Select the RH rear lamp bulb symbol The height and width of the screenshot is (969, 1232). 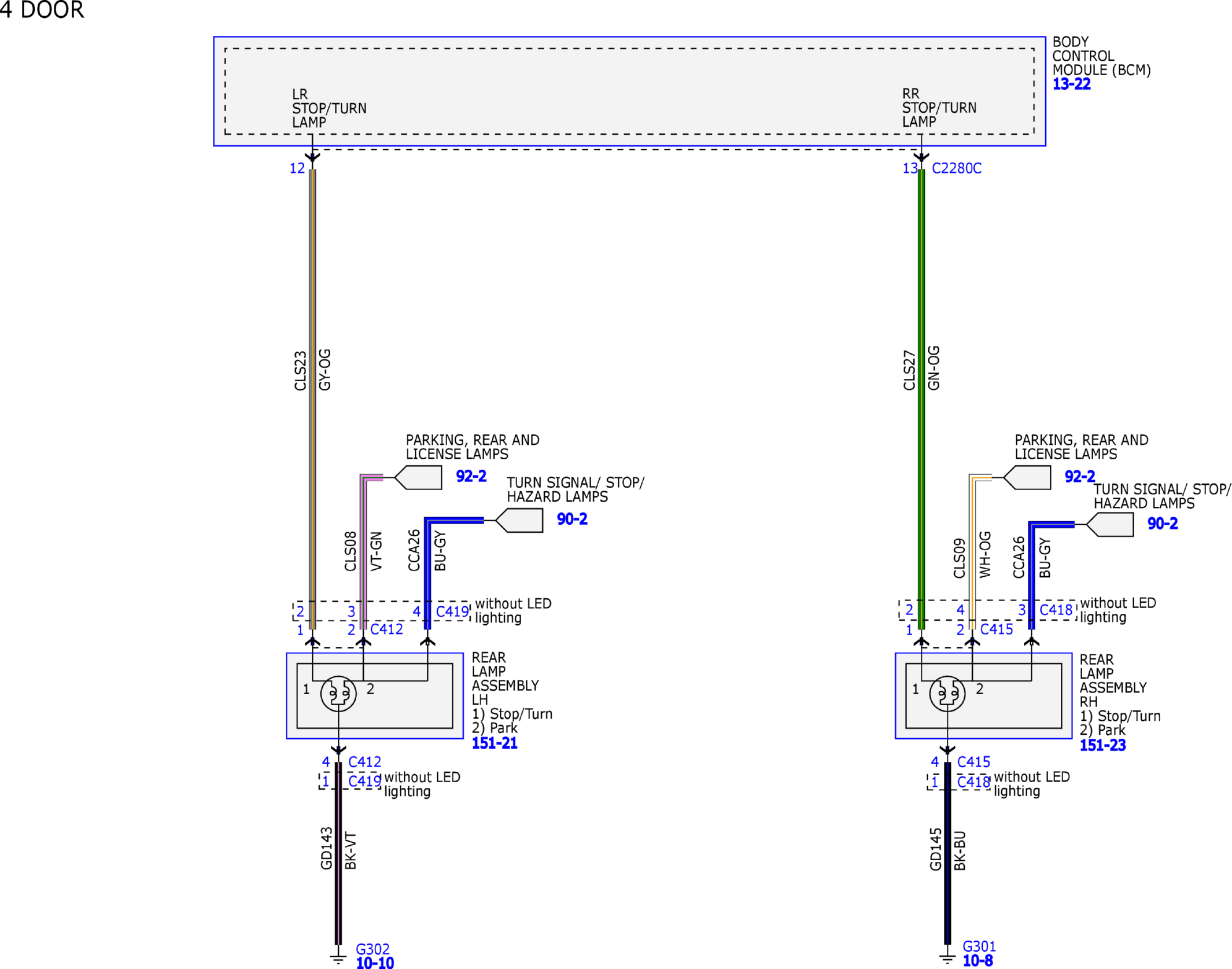point(947,694)
